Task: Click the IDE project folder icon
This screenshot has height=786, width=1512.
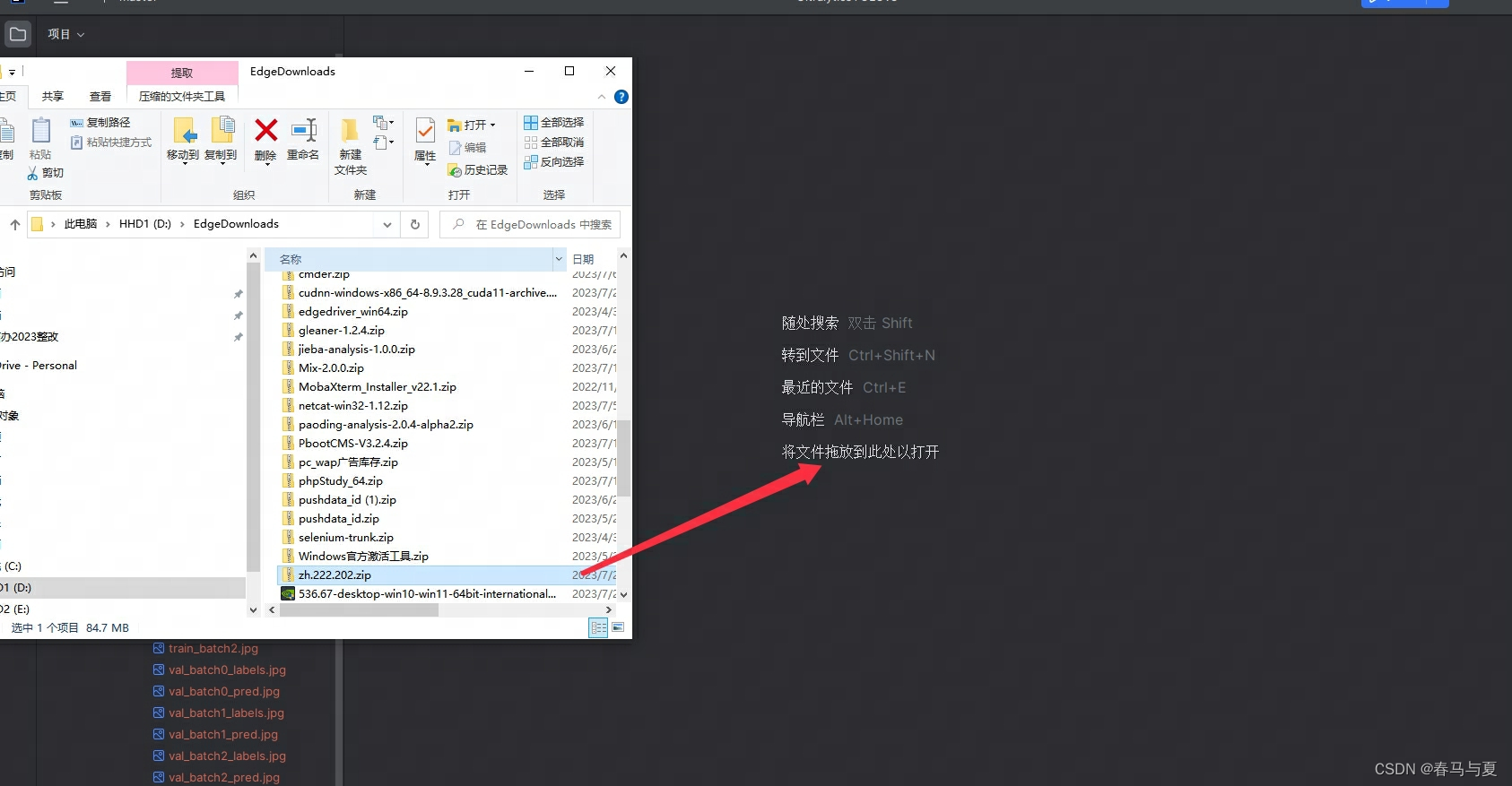Action: pos(18,34)
